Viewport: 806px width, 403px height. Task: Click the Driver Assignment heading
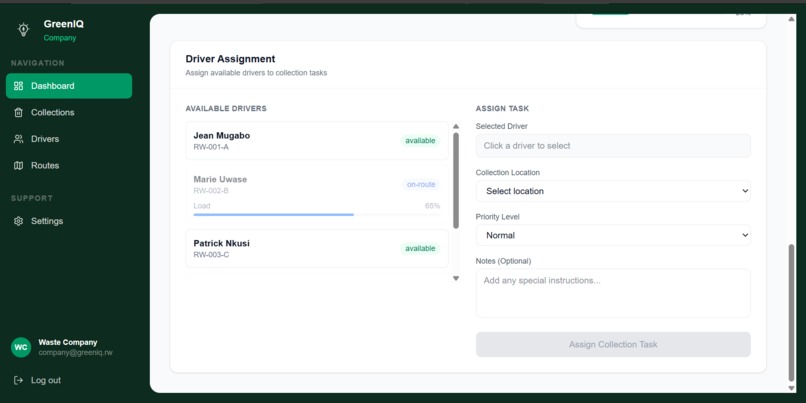[x=230, y=59]
